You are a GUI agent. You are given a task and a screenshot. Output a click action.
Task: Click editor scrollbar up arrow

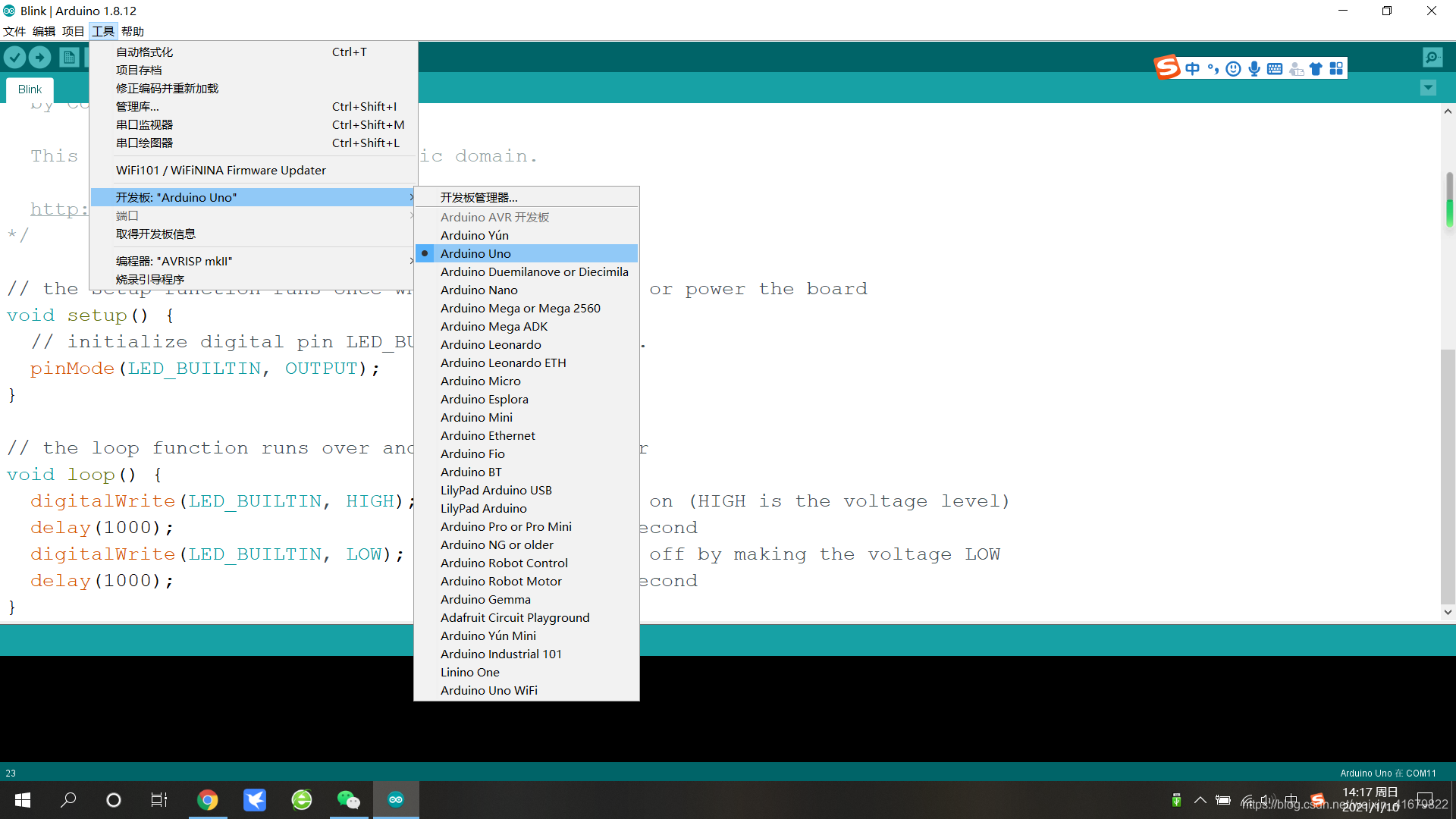[1448, 111]
